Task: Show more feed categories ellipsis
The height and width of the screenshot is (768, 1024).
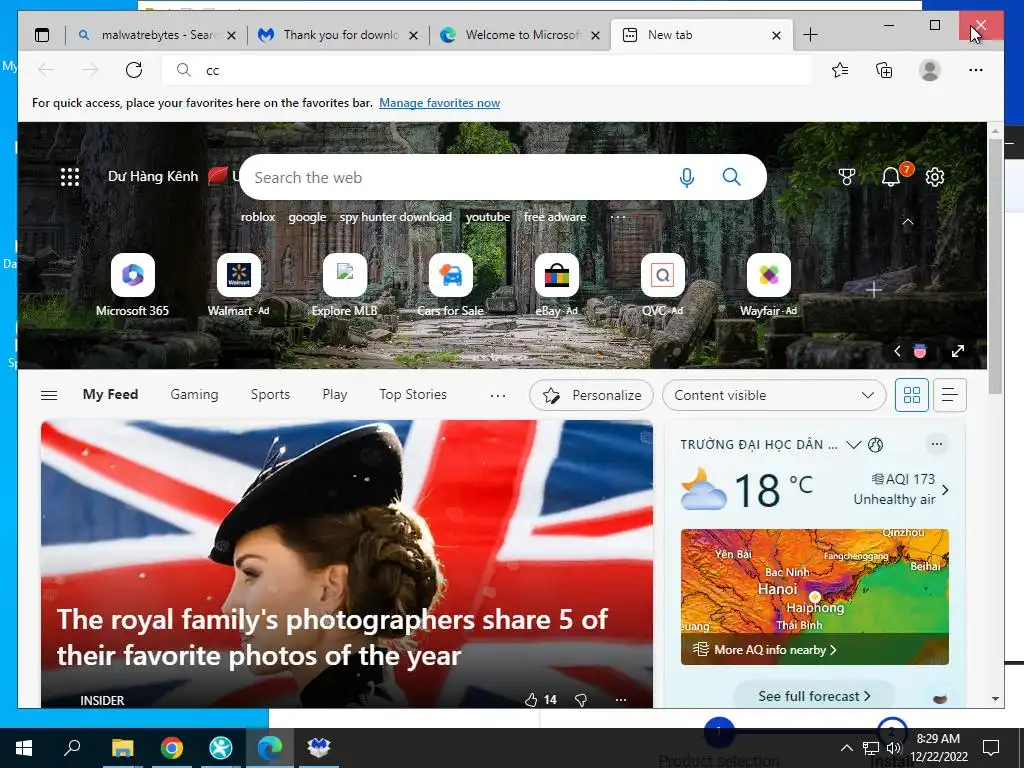Action: tap(498, 395)
